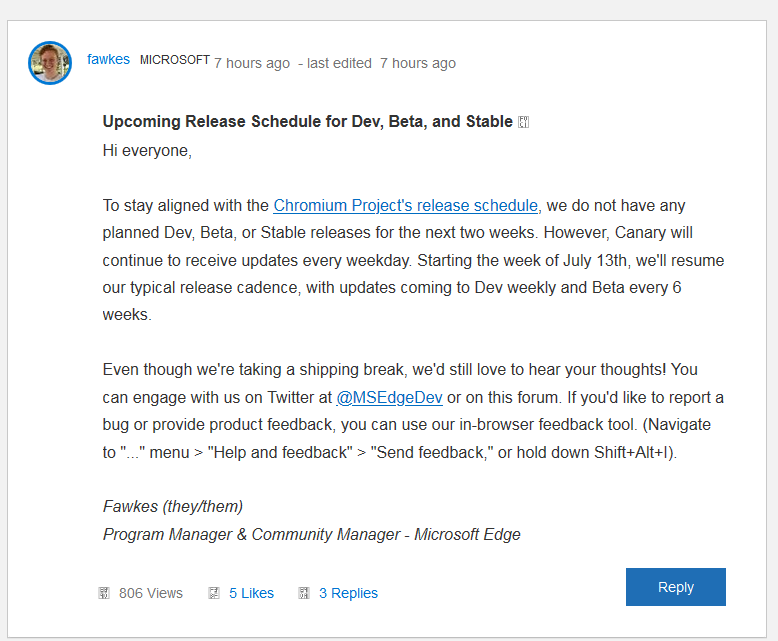Click the MICROSOFT badge next to fawkes

click(174, 60)
